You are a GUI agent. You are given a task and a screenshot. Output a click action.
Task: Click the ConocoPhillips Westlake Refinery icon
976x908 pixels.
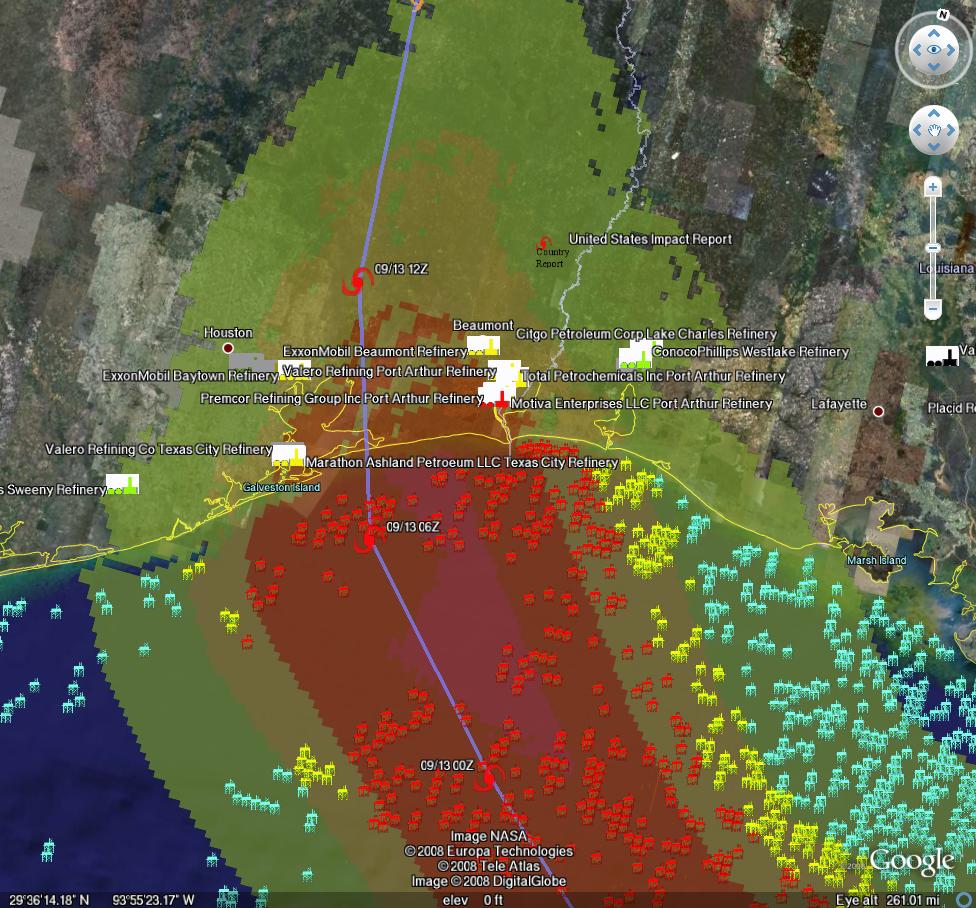coord(635,355)
